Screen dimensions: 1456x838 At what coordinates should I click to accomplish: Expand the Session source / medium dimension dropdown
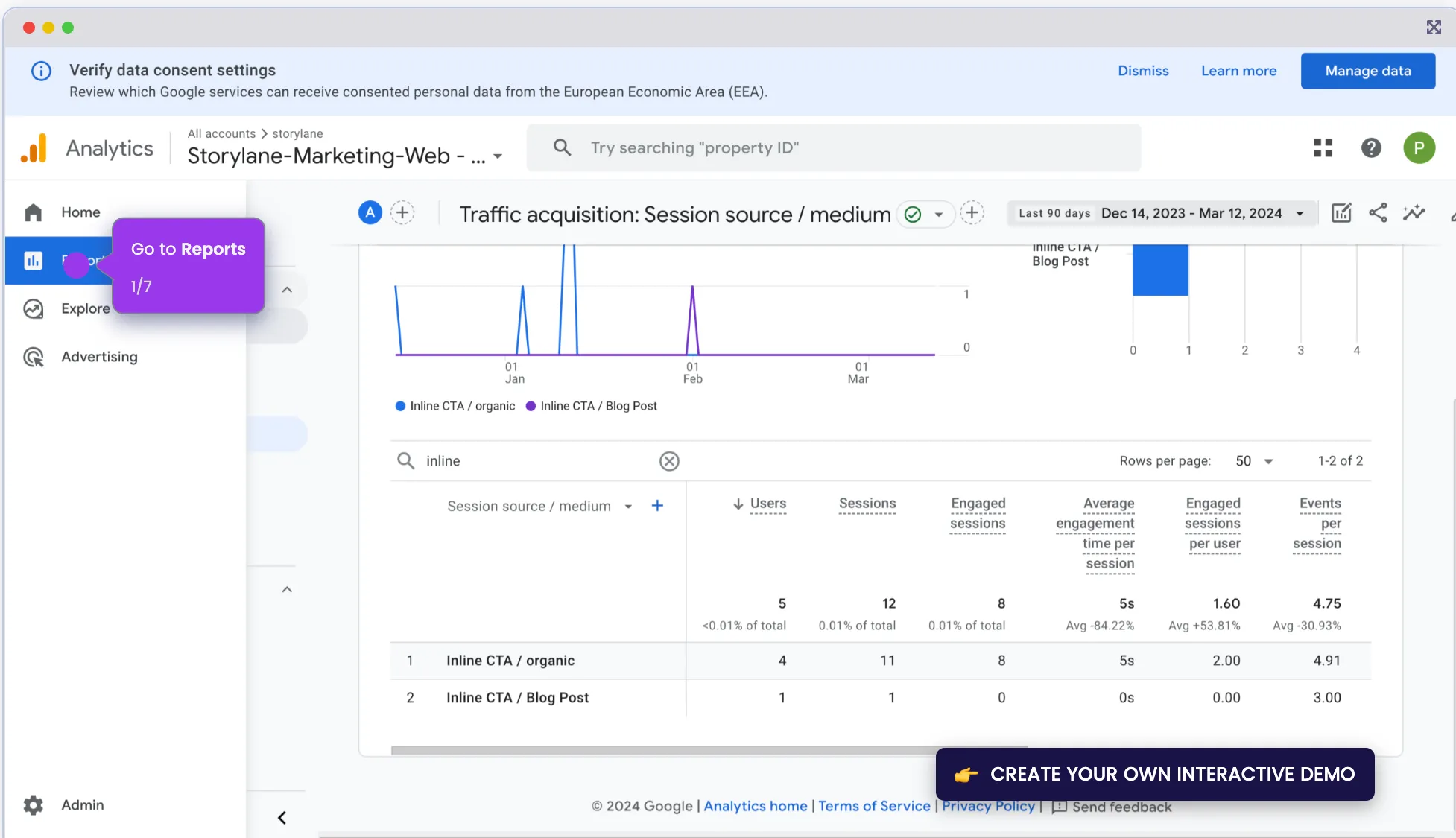tap(628, 507)
